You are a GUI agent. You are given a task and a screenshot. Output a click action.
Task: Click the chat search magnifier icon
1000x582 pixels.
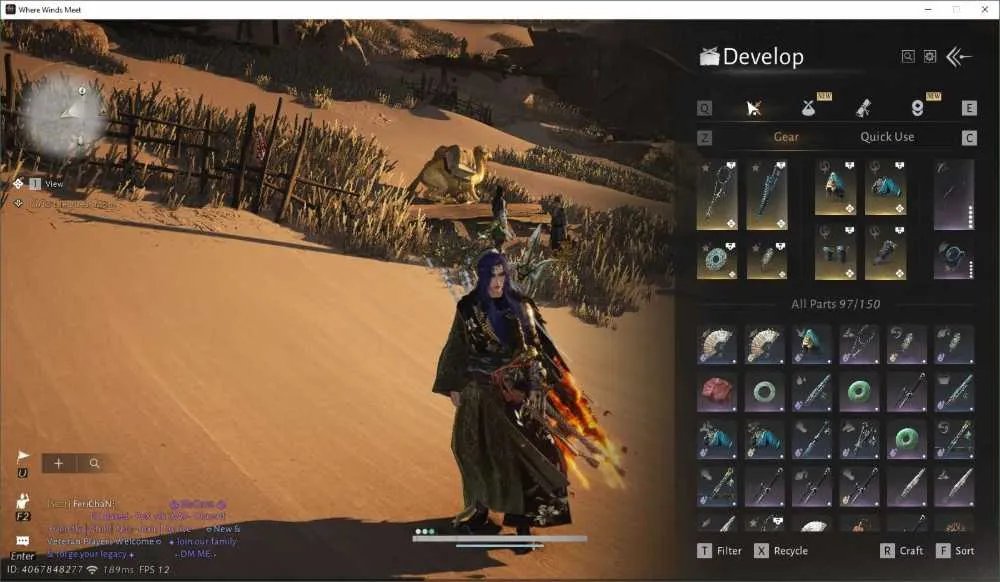coord(94,463)
